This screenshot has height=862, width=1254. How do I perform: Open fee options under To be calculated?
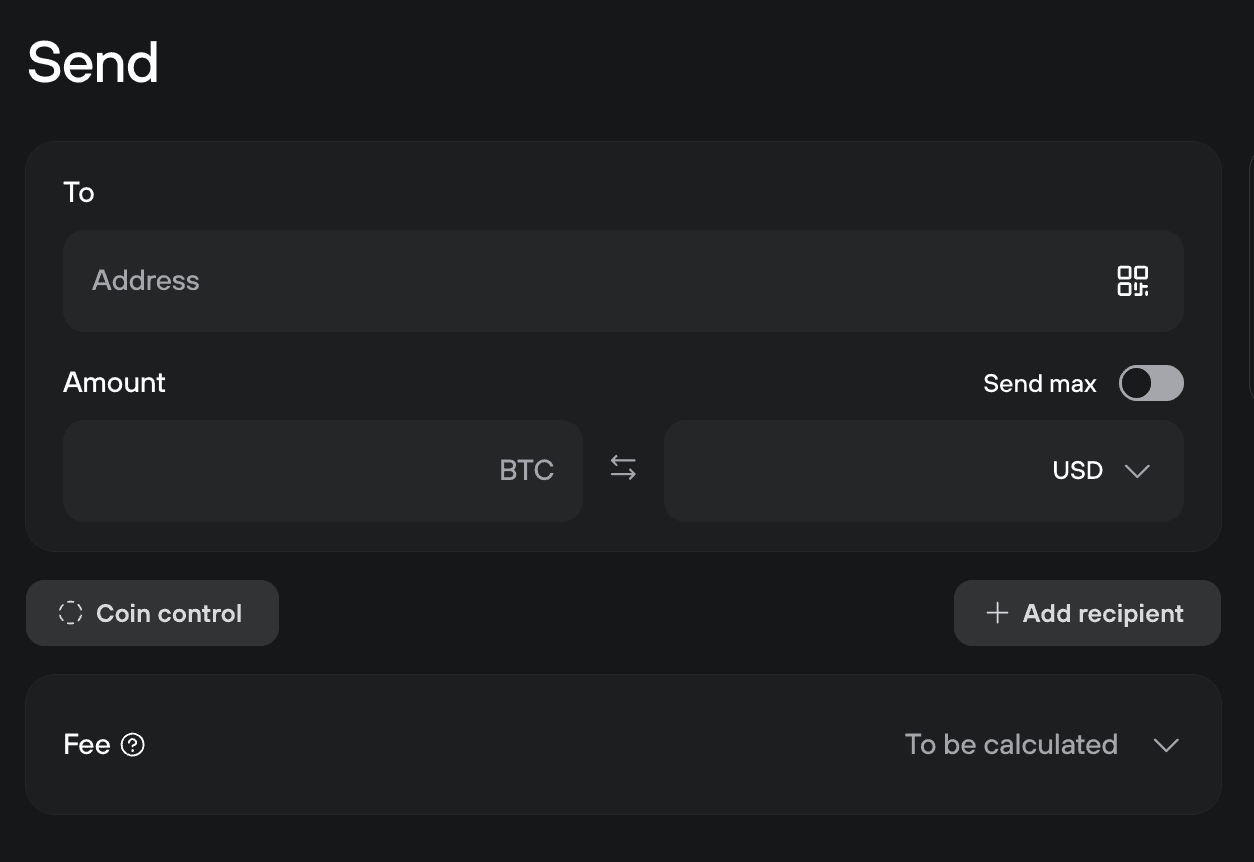coord(1011,744)
